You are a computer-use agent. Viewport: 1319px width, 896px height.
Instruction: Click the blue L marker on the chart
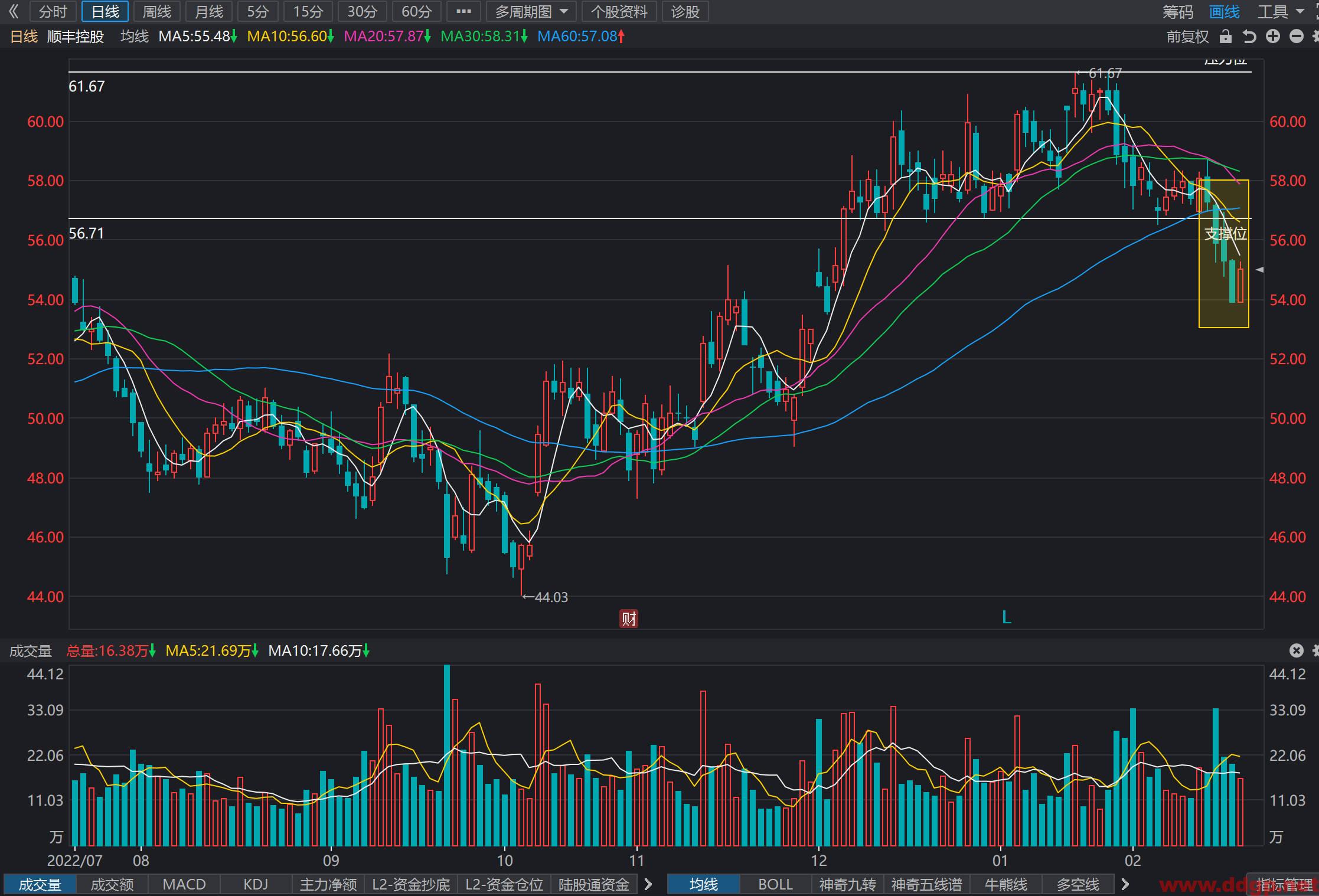coord(1007,618)
